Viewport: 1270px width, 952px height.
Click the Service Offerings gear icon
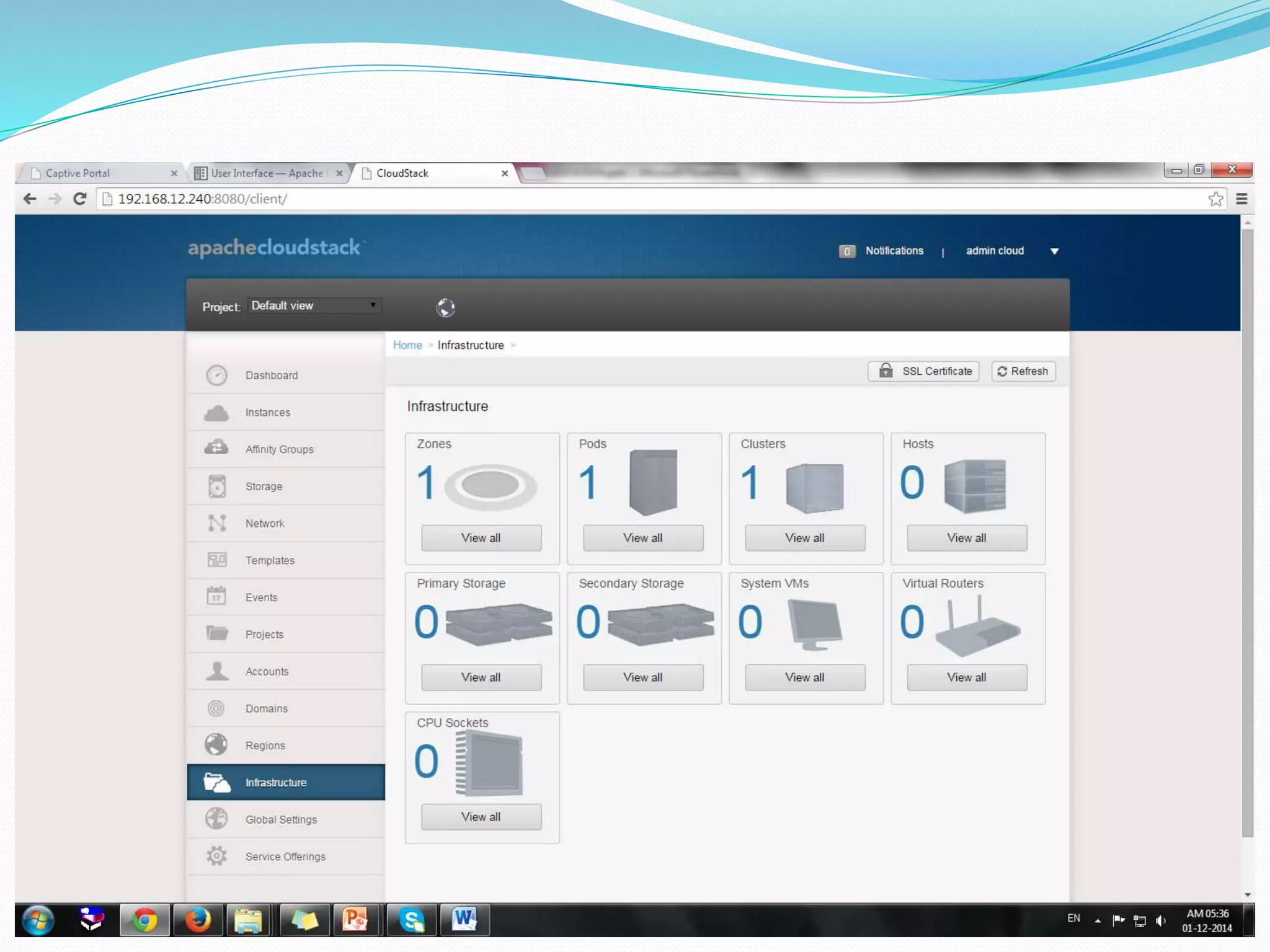pyautogui.click(x=216, y=856)
